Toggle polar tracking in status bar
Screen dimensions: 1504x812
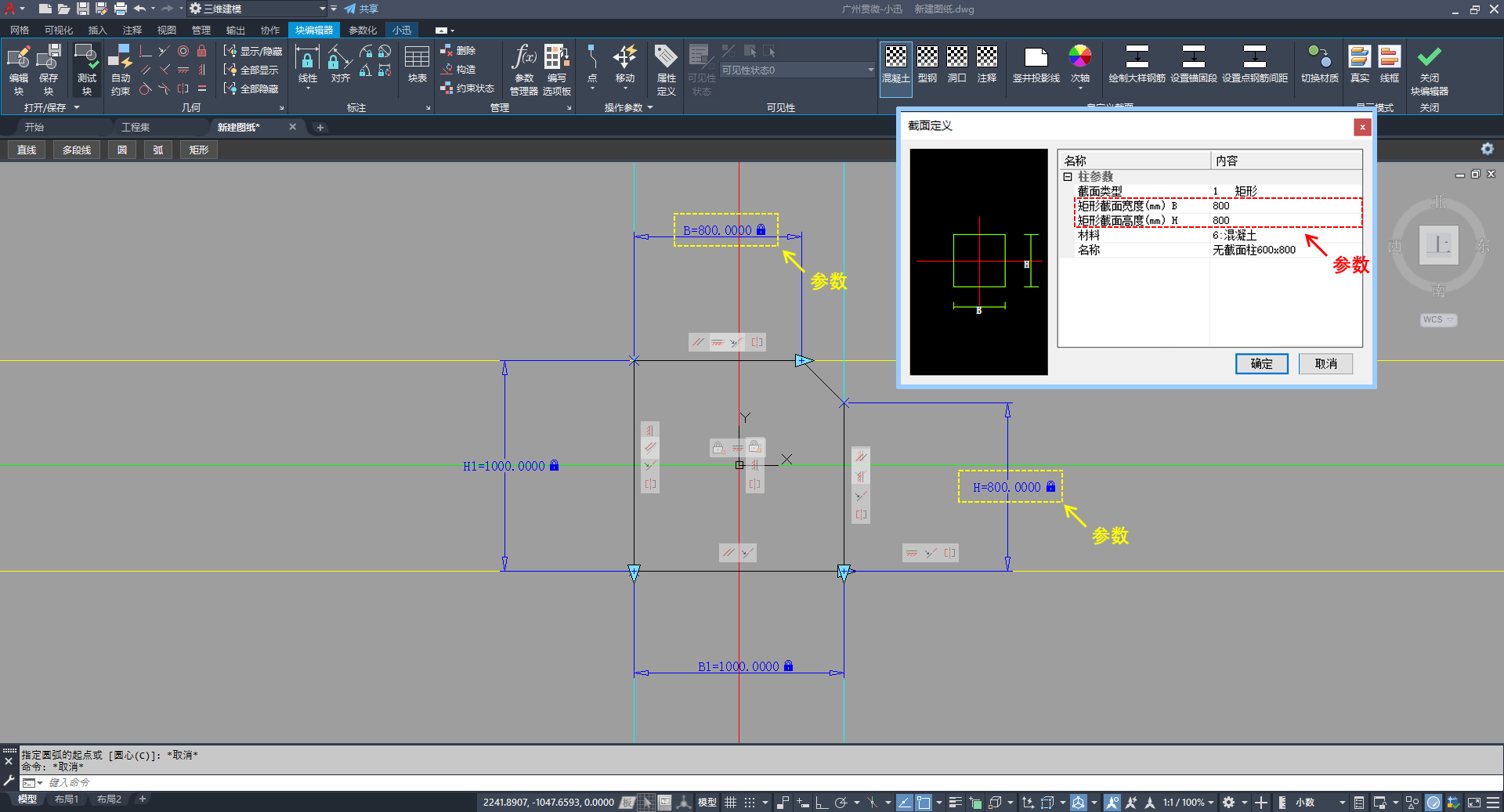coord(841,803)
